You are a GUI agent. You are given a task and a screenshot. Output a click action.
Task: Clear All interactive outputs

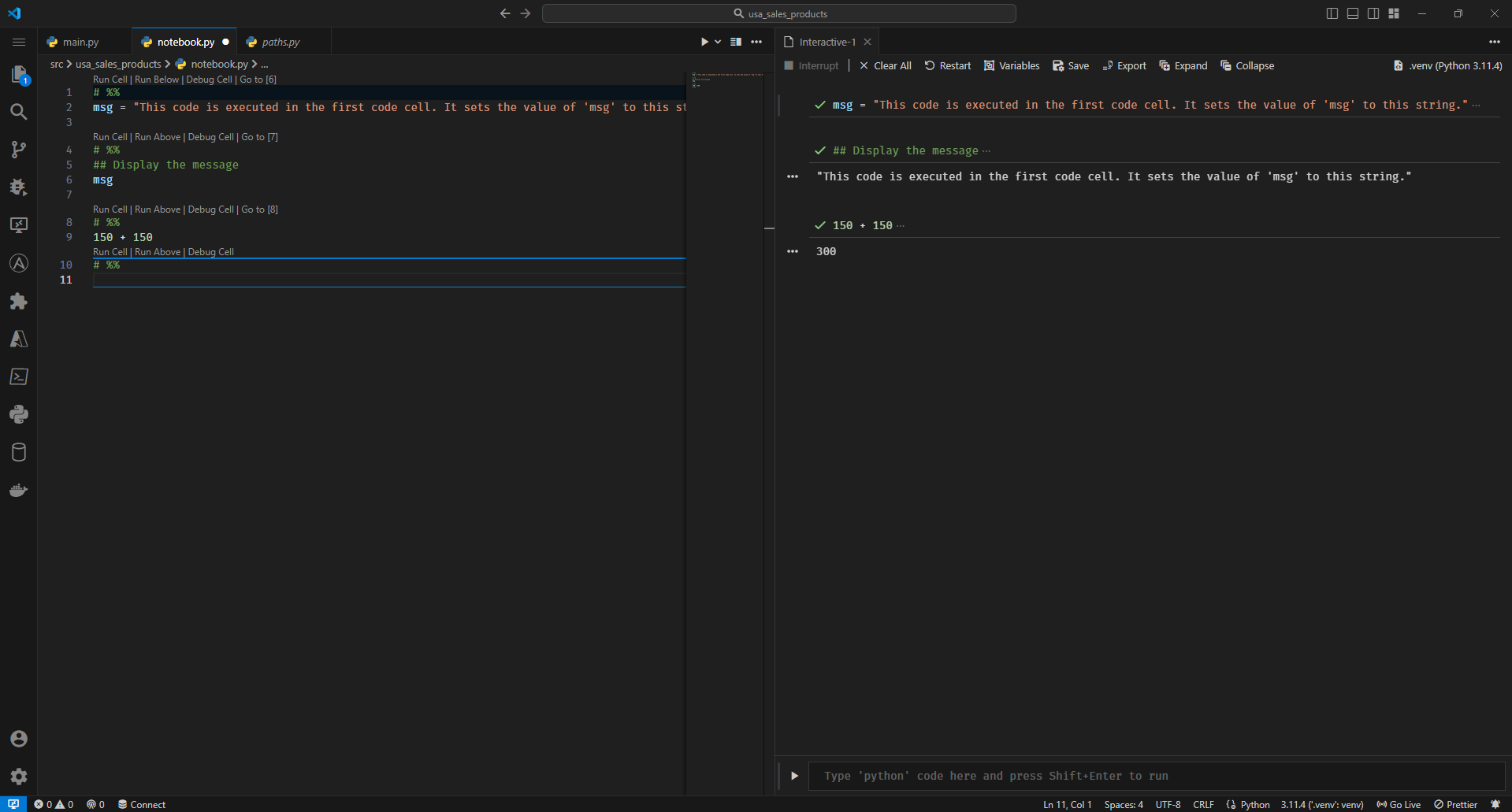pyautogui.click(x=885, y=65)
